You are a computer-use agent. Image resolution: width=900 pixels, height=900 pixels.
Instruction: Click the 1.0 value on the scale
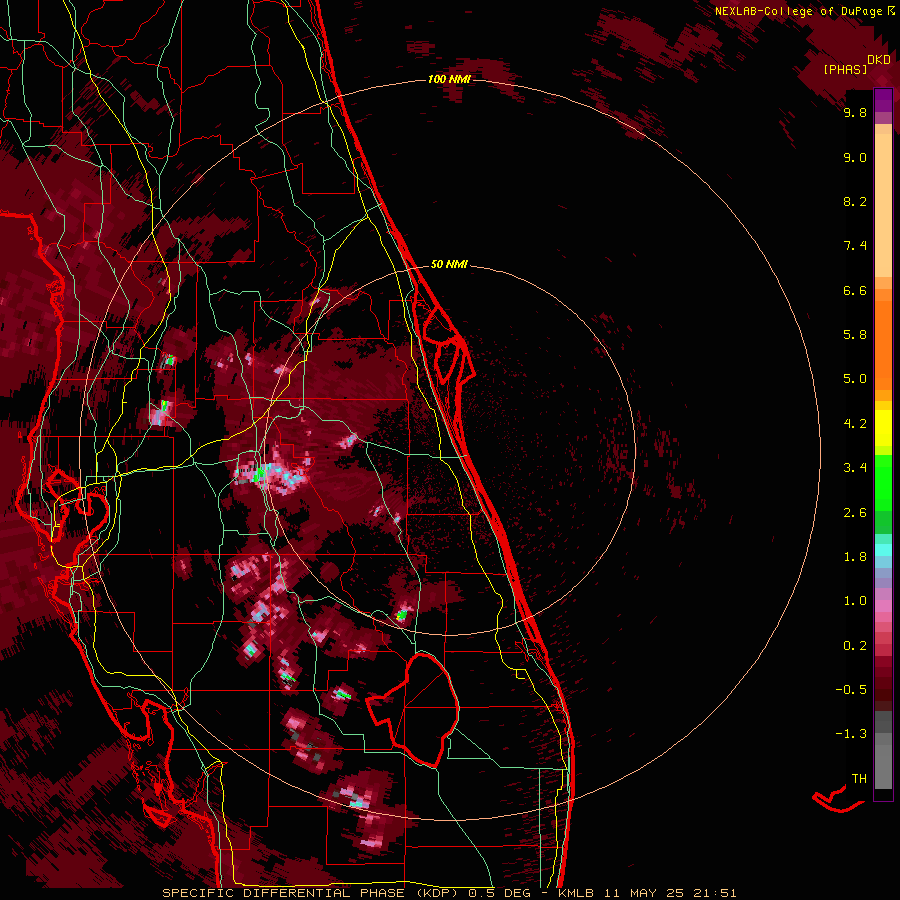click(x=855, y=601)
